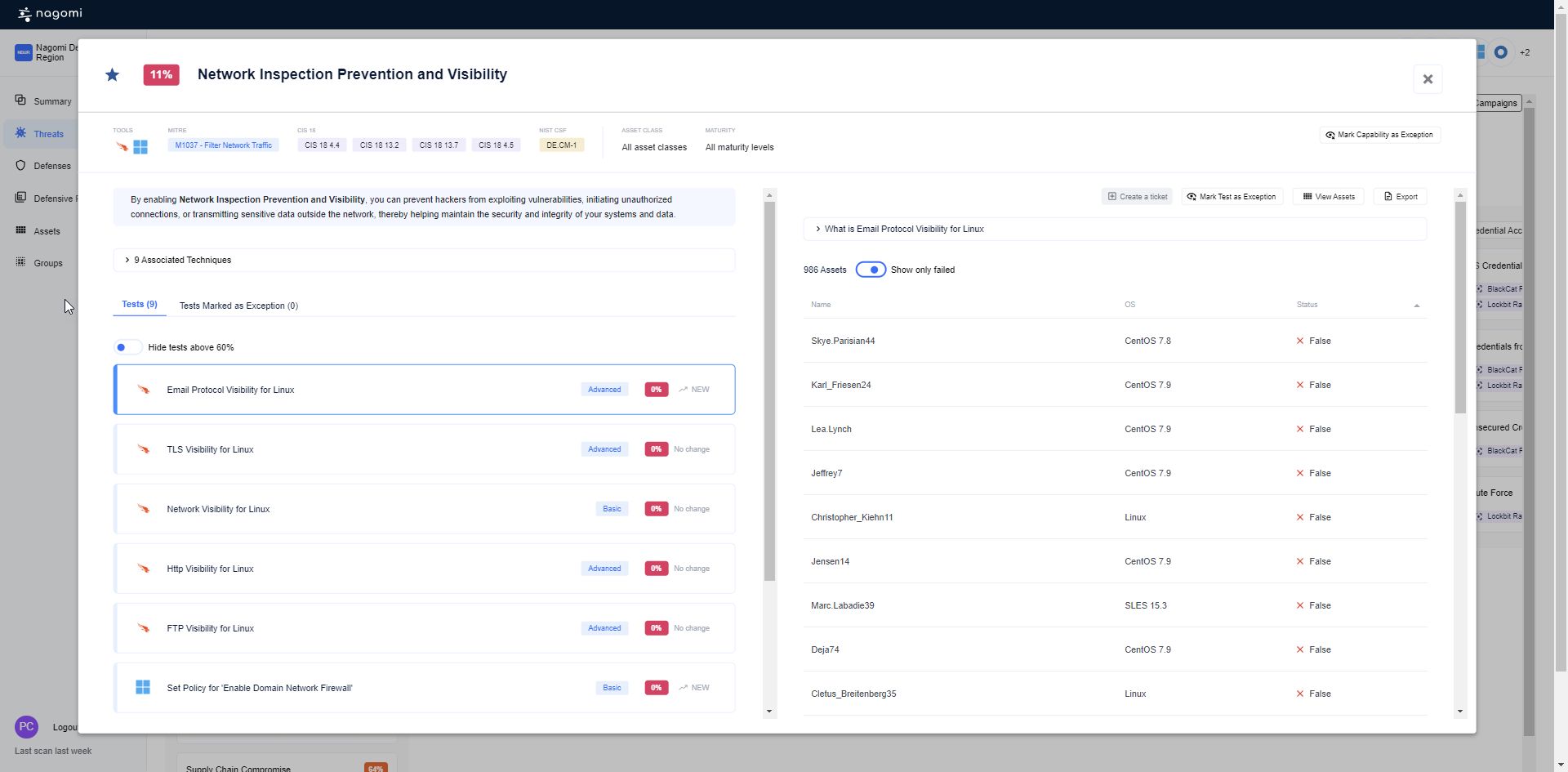Click Mark Capability as Exception button
Screen dimensions: 1568x772
click(1379, 135)
